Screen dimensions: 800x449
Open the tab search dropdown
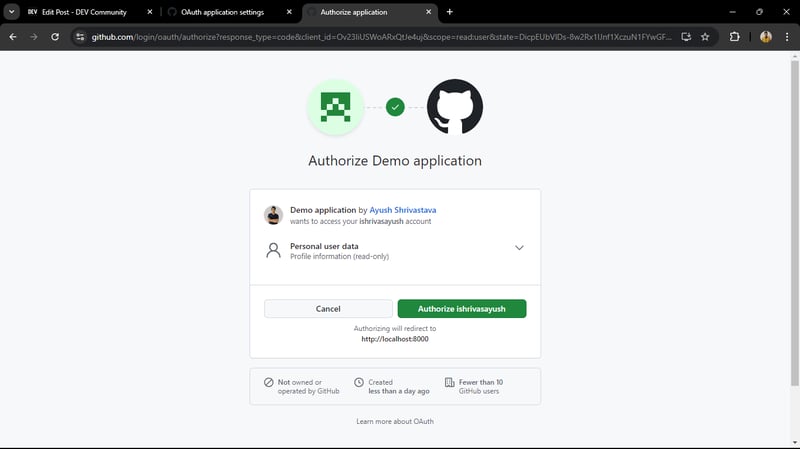click(x=11, y=12)
